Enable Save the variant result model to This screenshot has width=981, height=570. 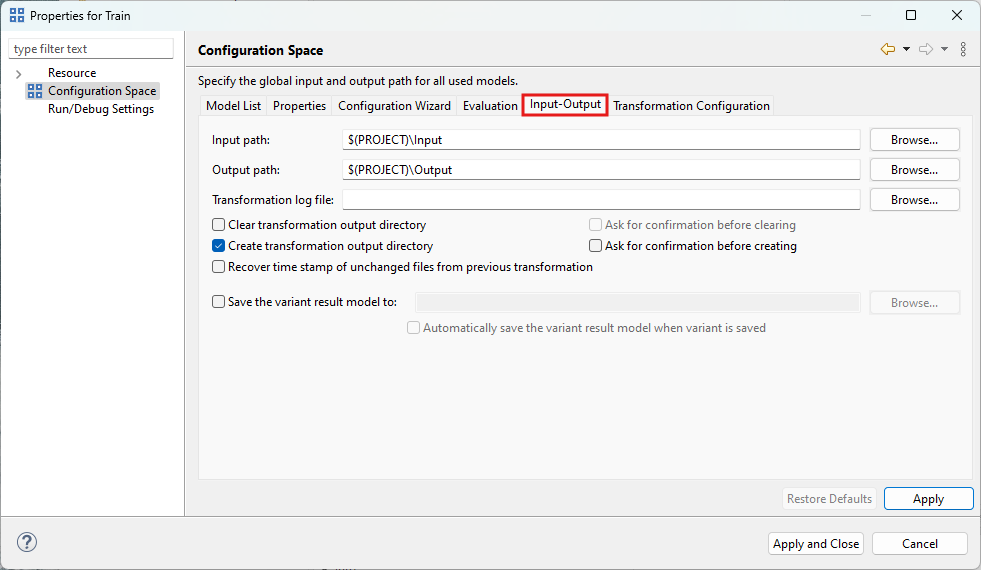(x=219, y=302)
